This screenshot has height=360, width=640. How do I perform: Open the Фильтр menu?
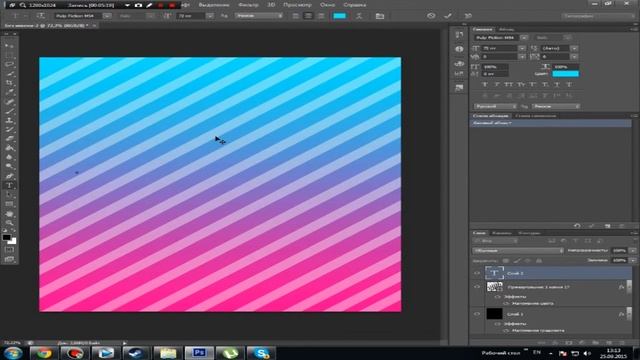coord(248,5)
